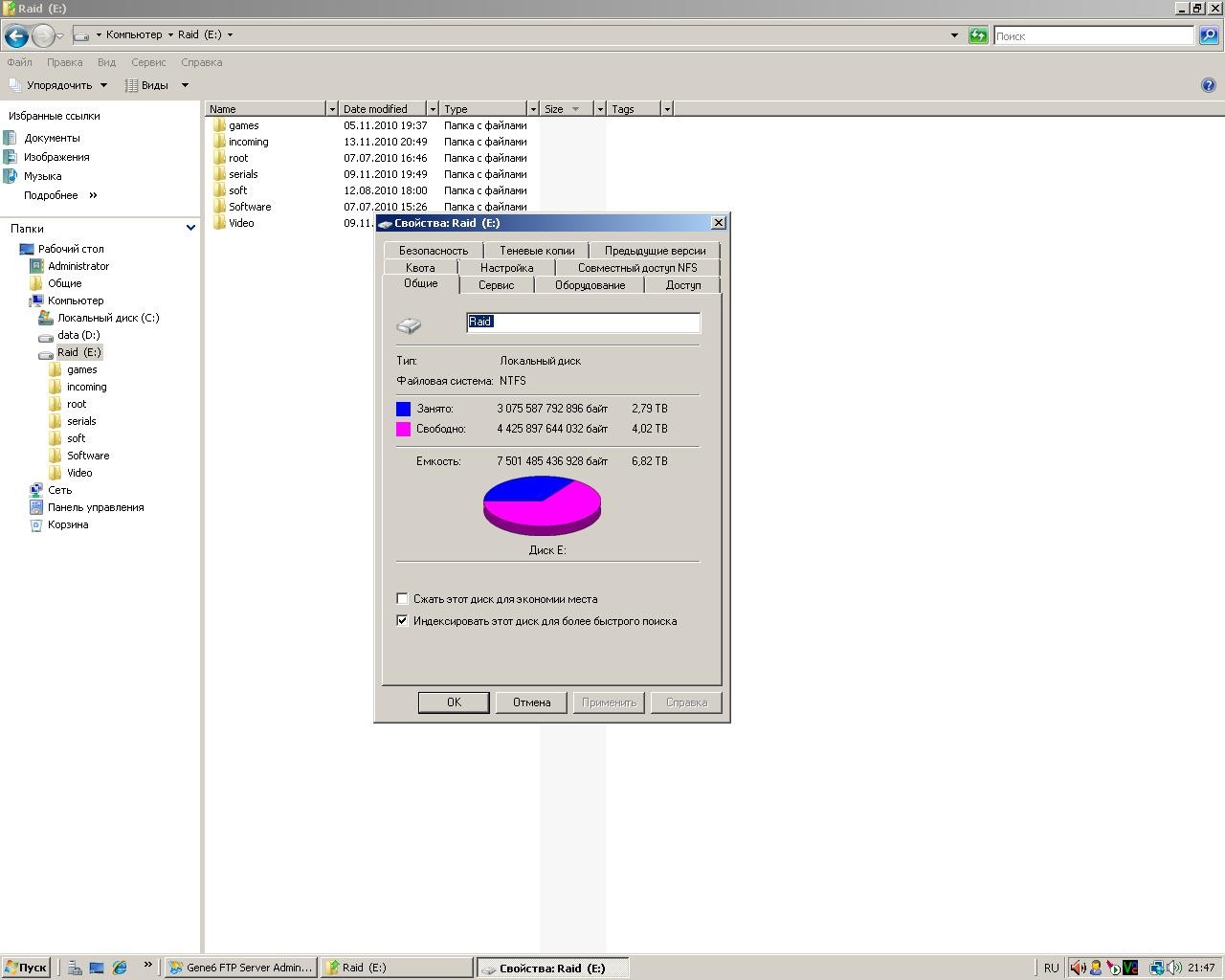The image size is (1225, 980).
Task: Click the Отмена cancel button
Action: 531,702
